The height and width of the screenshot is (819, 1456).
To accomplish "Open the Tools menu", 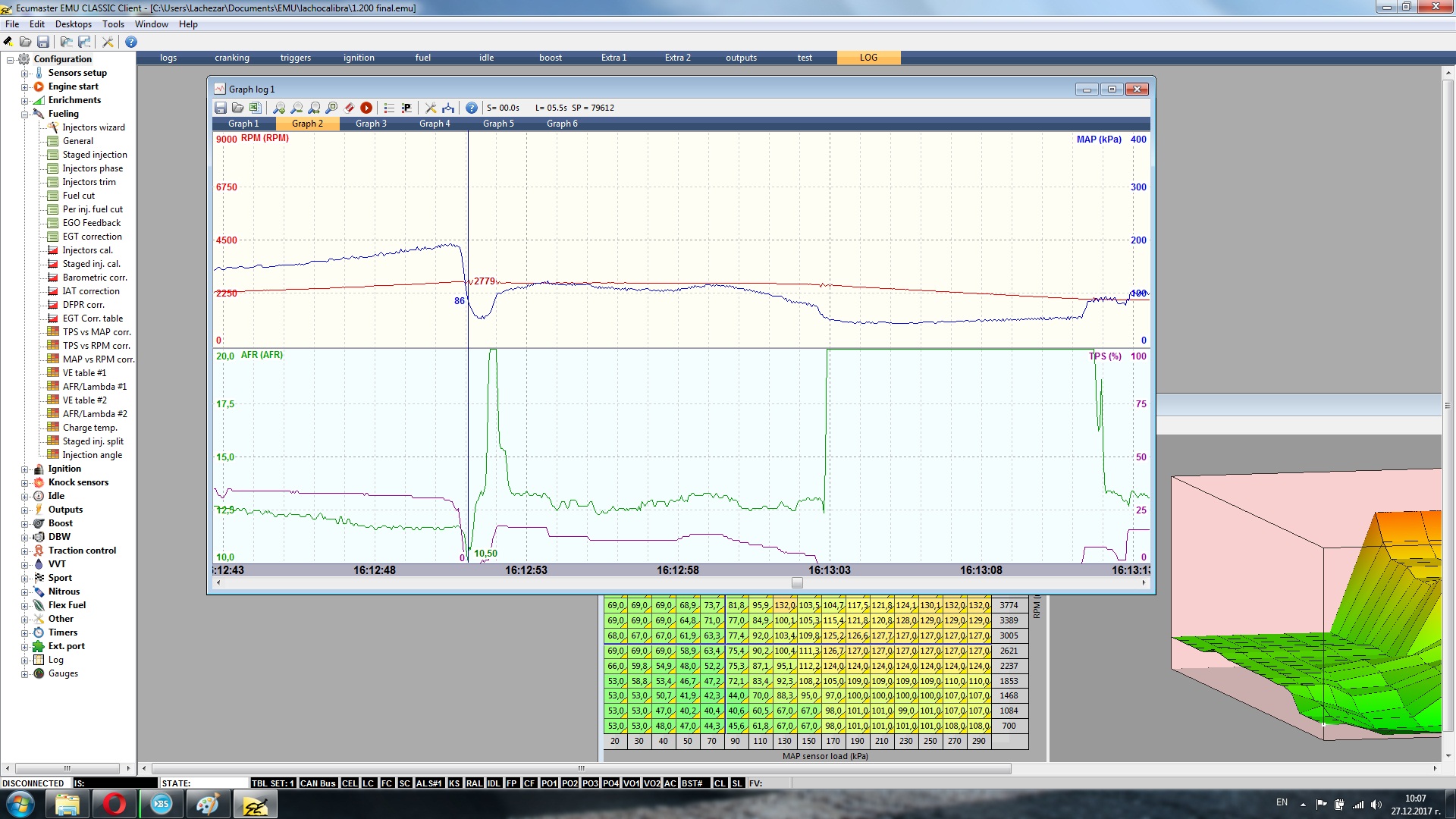I will (x=113, y=24).
